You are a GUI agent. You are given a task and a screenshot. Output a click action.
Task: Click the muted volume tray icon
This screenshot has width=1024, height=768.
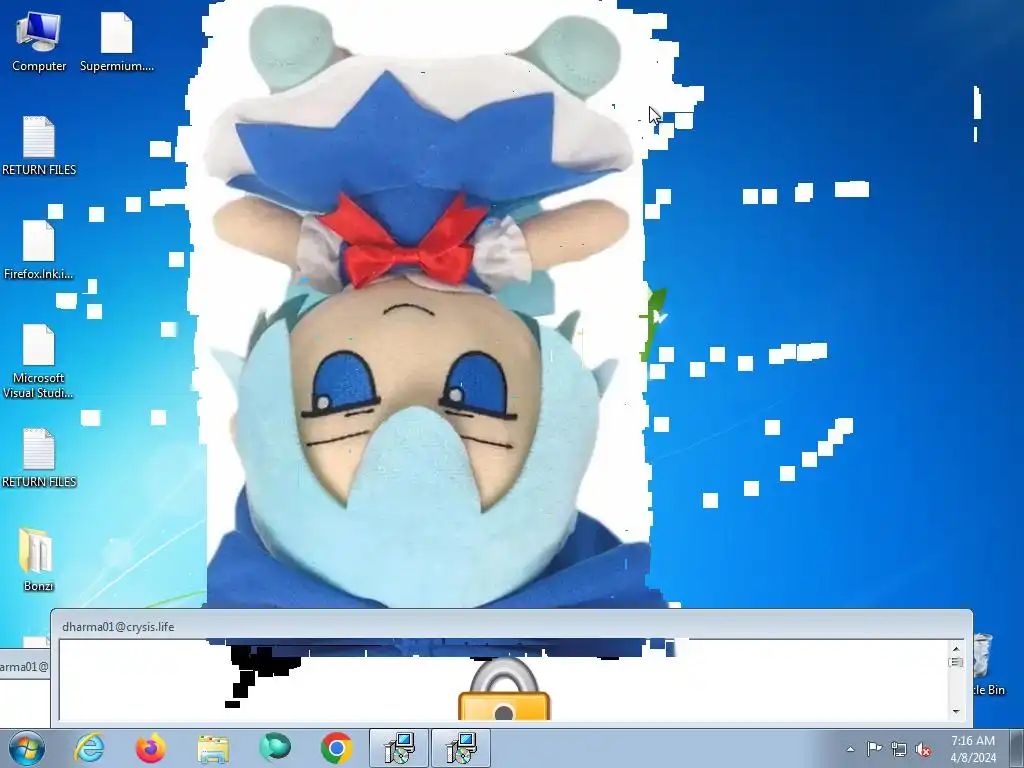pos(923,750)
